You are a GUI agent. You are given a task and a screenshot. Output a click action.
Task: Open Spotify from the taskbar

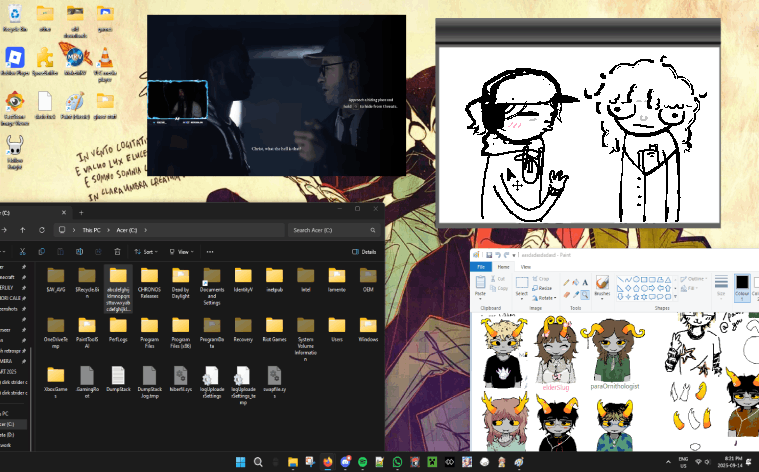363,462
